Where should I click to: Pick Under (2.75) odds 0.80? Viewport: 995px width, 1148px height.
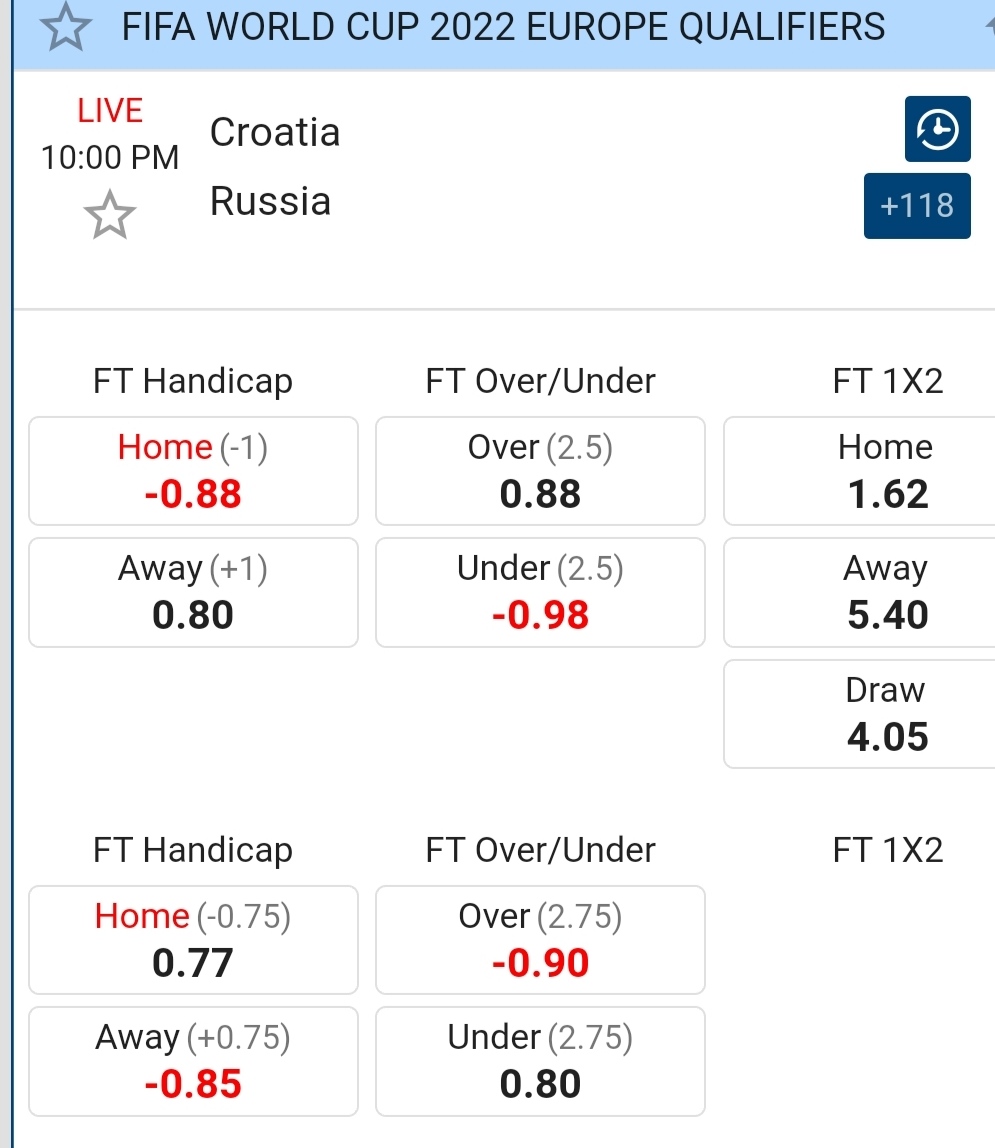540,1061
